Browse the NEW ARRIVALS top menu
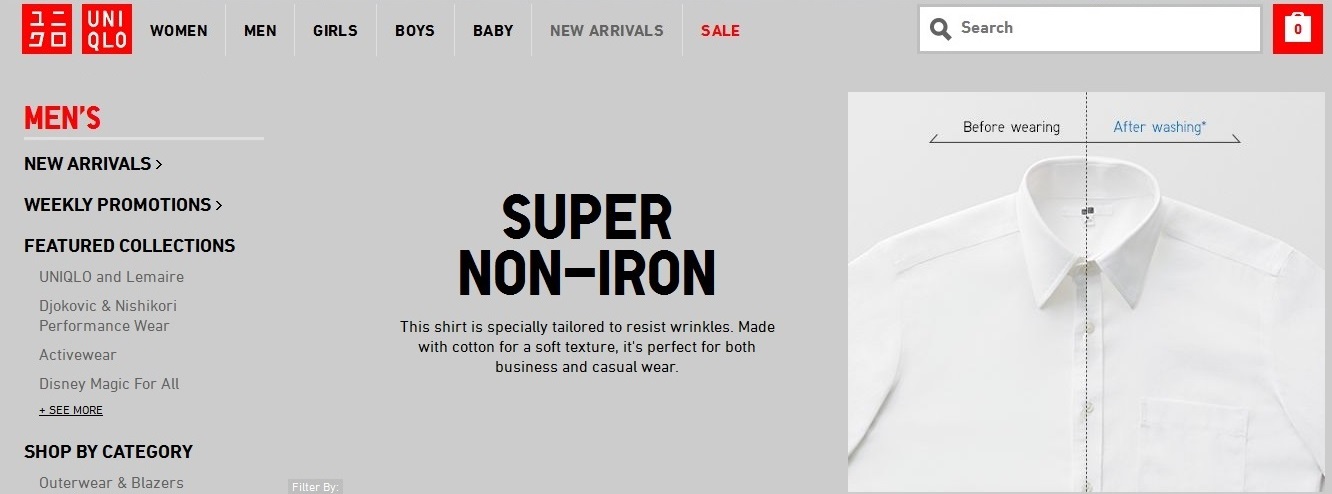The image size is (1332, 494). (x=606, y=31)
